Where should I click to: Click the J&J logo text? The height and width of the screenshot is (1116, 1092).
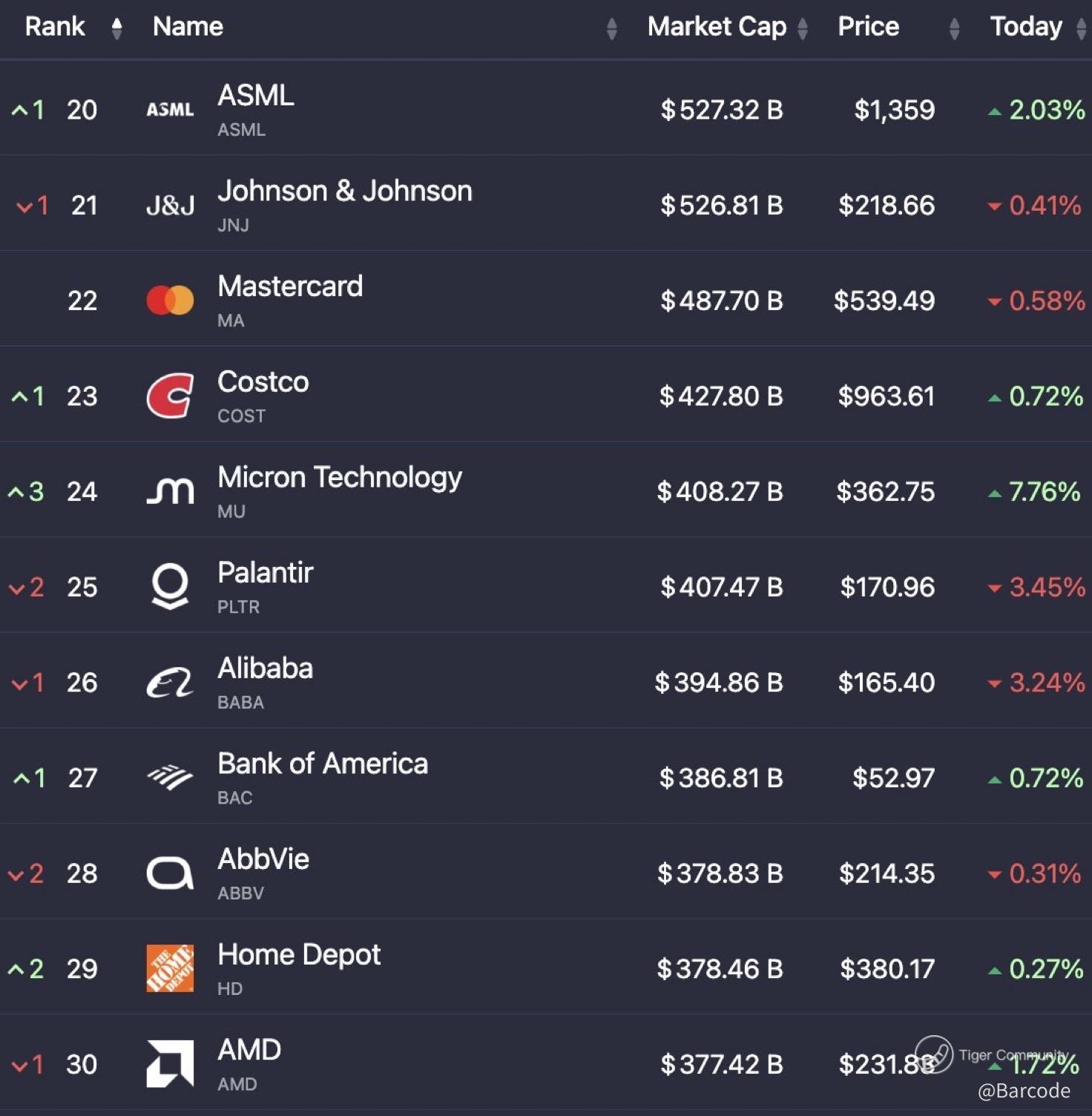pyautogui.click(x=170, y=205)
